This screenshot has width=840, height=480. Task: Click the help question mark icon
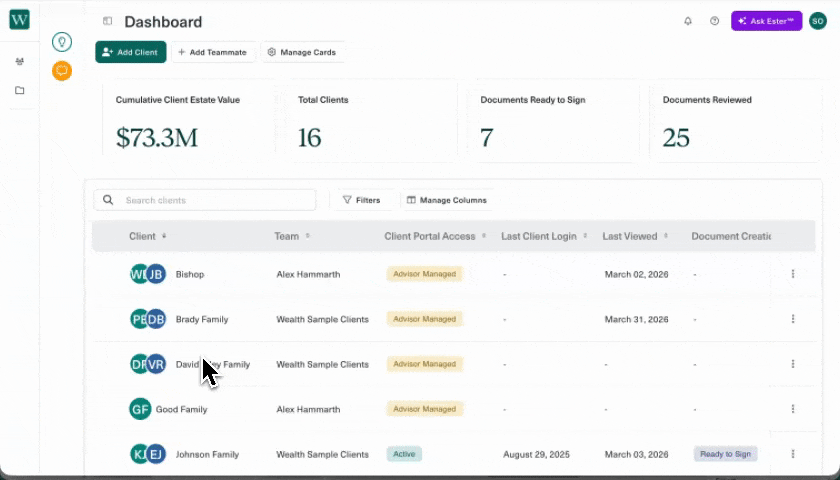pyautogui.click(x=714, y=21)
